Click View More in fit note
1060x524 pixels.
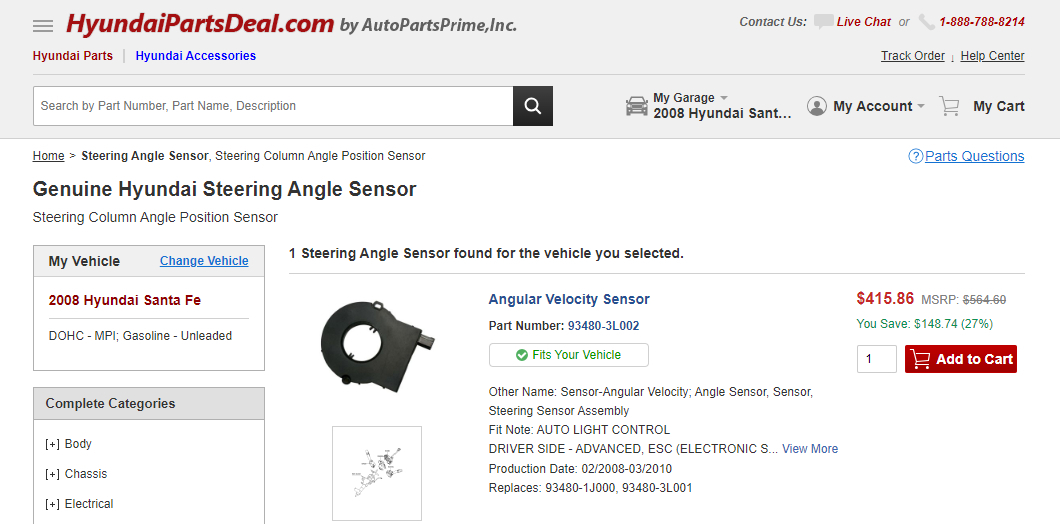810,449
